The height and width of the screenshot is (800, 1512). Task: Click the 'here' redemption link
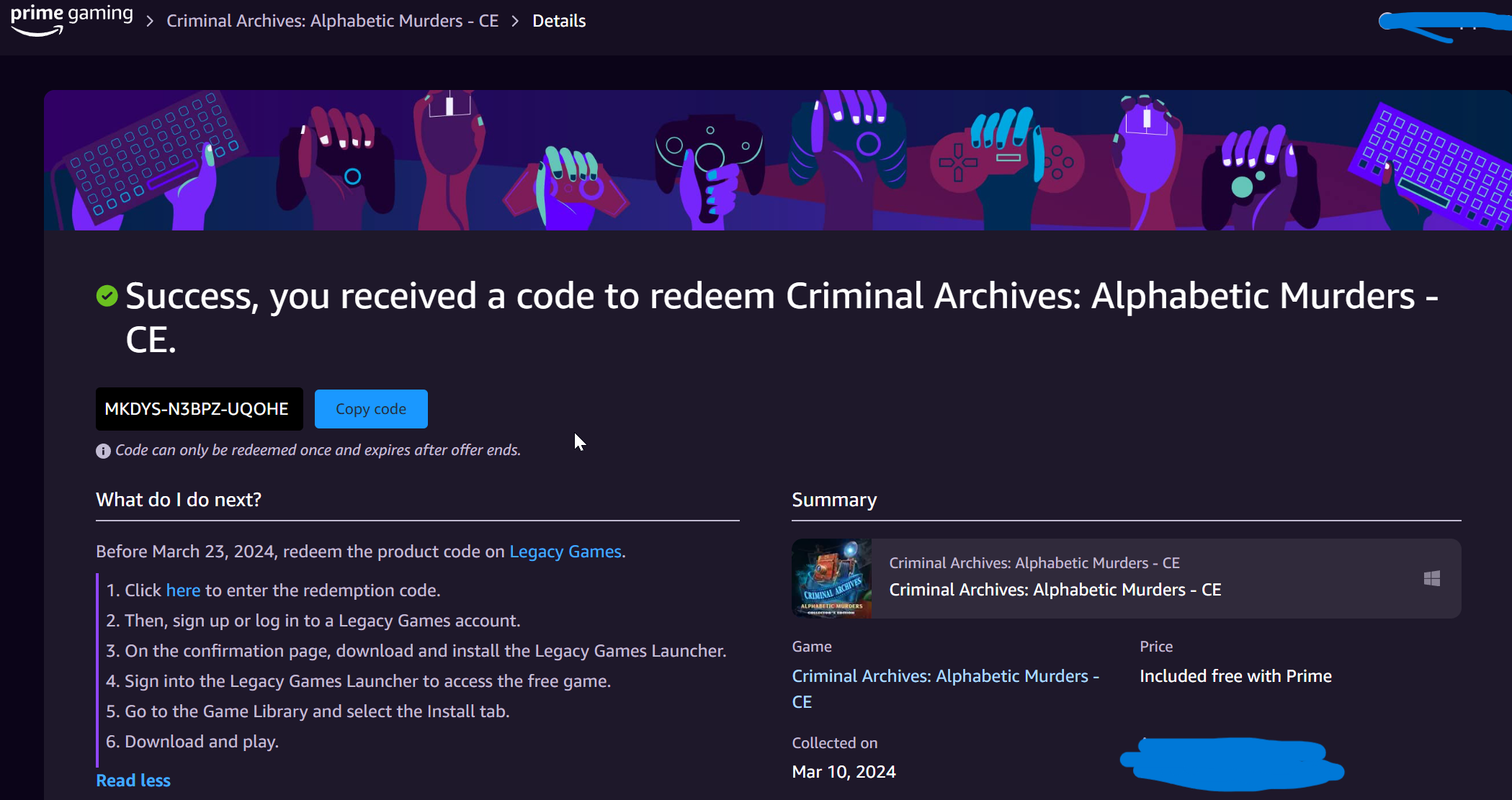click(x=183, y=590)
